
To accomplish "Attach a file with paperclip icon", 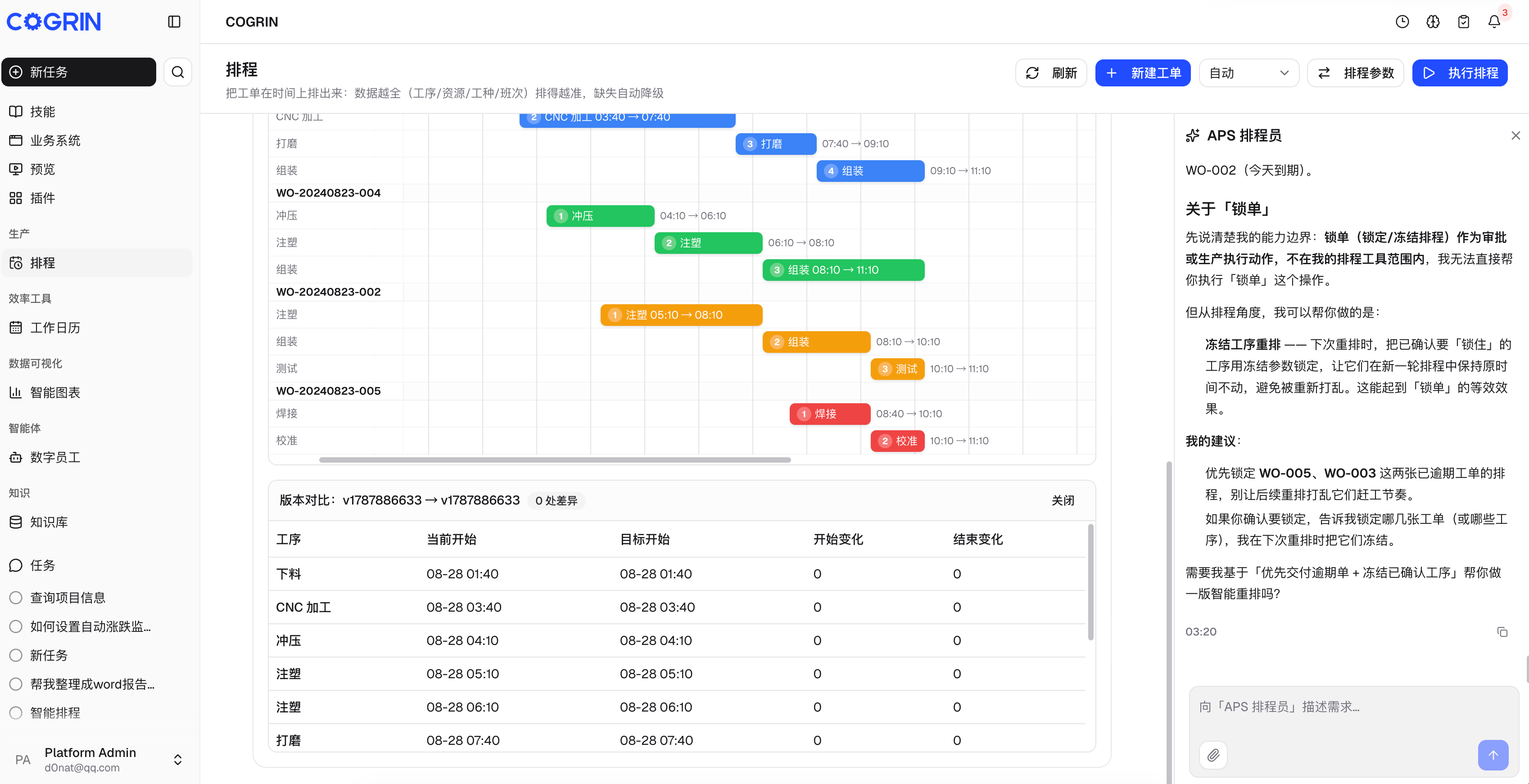I will [1213, 755].
